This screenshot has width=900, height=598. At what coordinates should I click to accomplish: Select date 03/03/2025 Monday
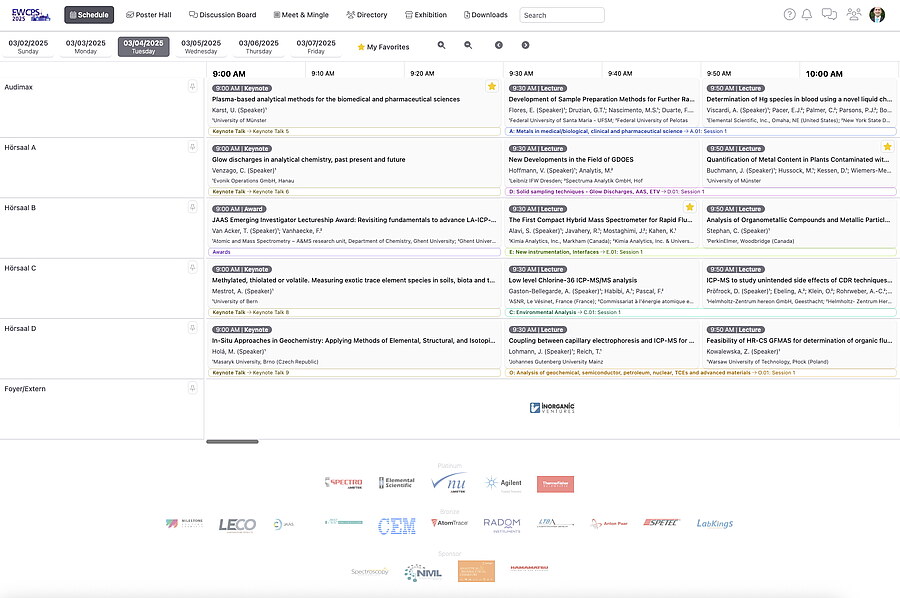pyautogui.click(x=86, y=46)
